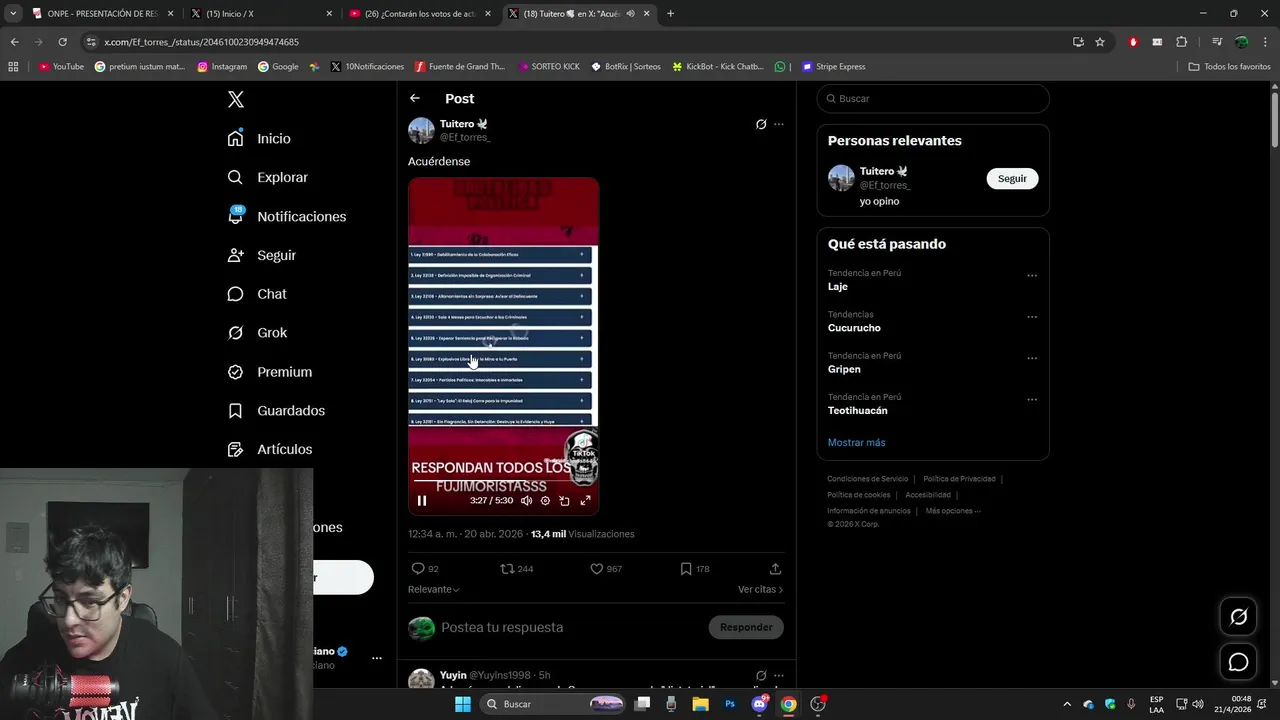1280x720 pixels.
Task: Open the YouTube bookmark
Action: click(x=61, y=67)
